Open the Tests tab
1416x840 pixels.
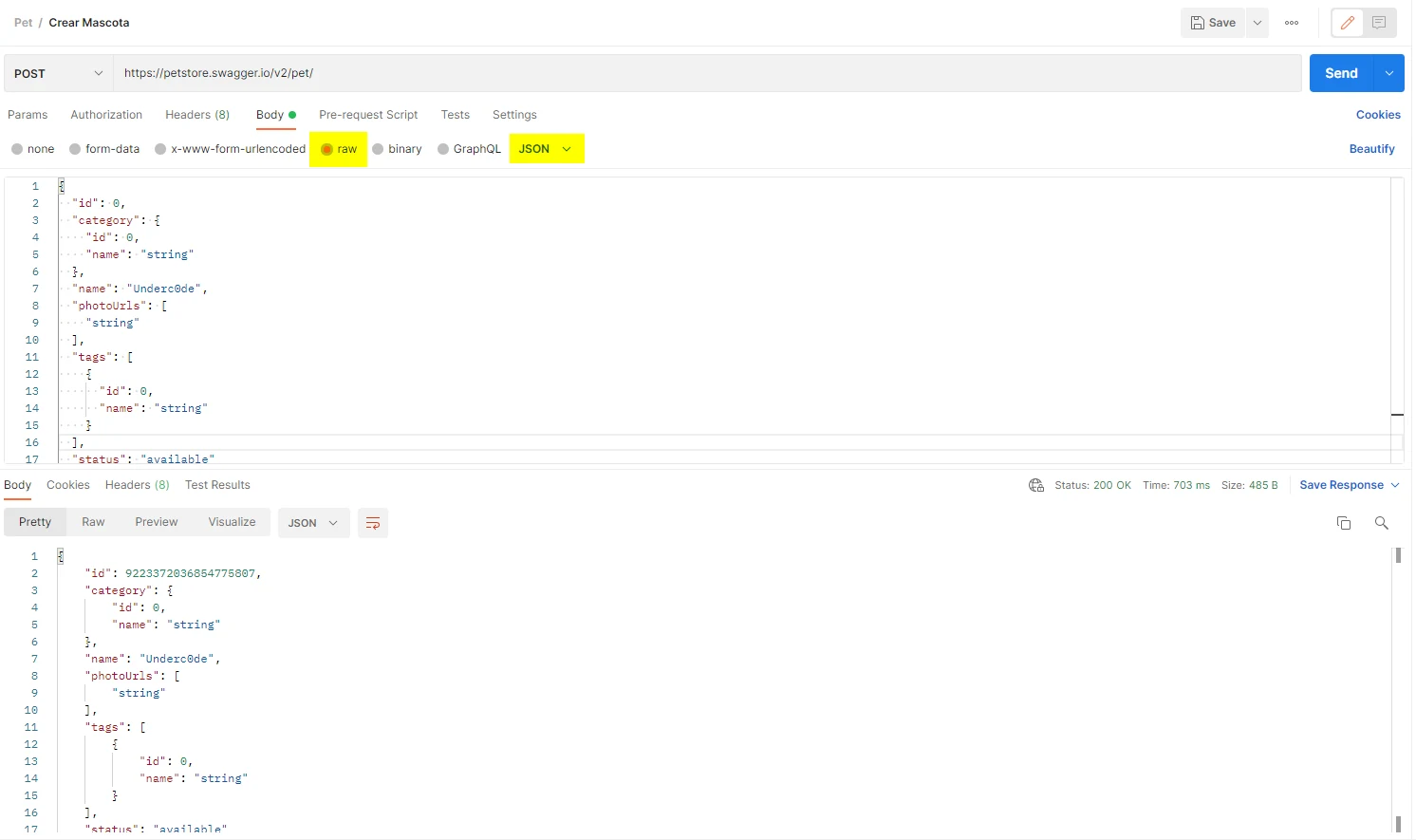coord(456,115)
